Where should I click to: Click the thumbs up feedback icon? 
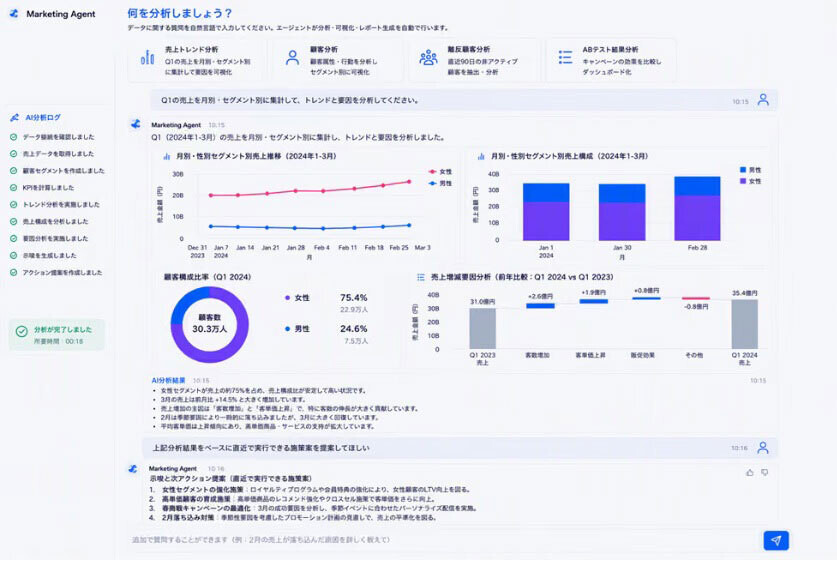point(750,472)
